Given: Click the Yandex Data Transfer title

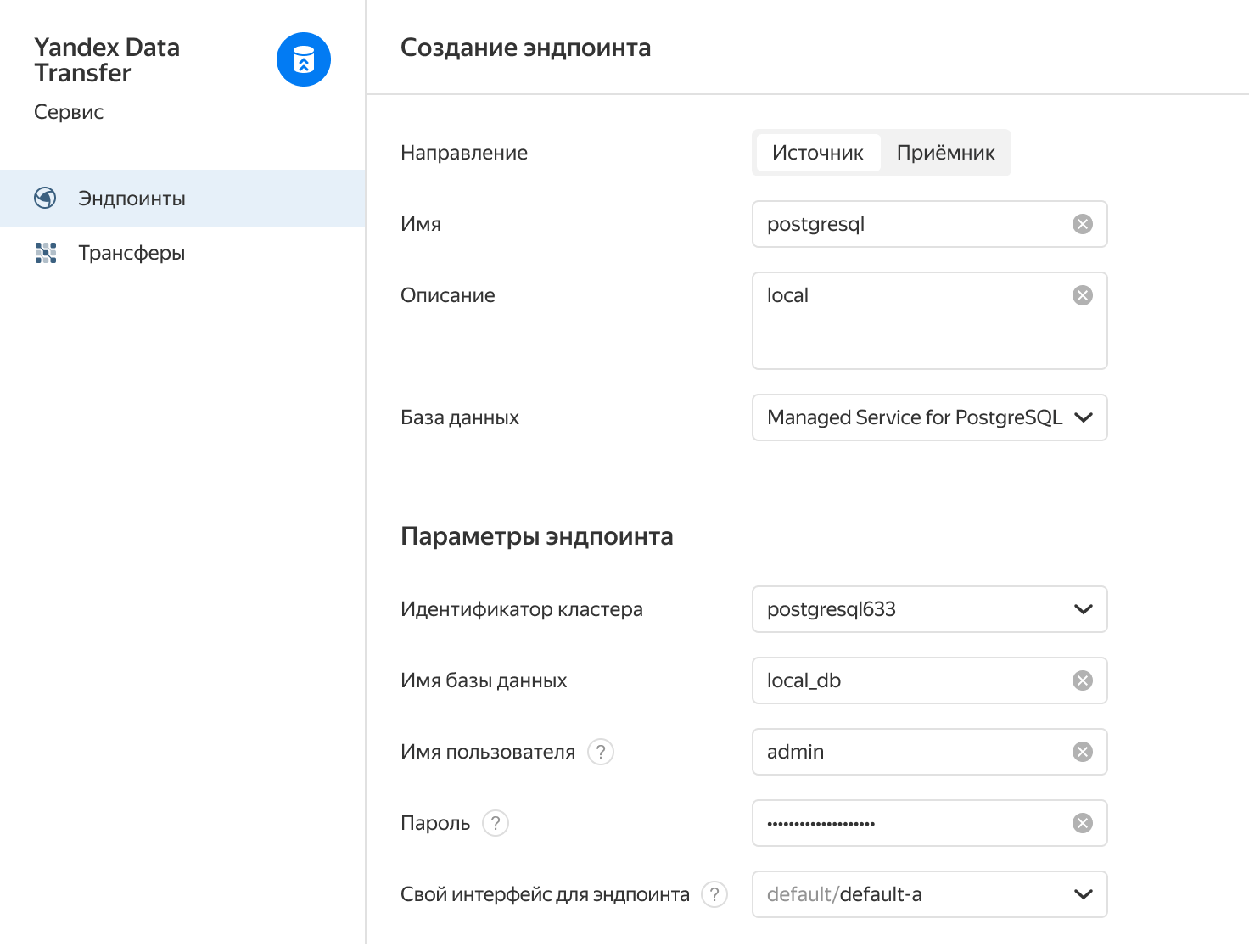Looking at the screenshot, I should (x=107, y=60).
